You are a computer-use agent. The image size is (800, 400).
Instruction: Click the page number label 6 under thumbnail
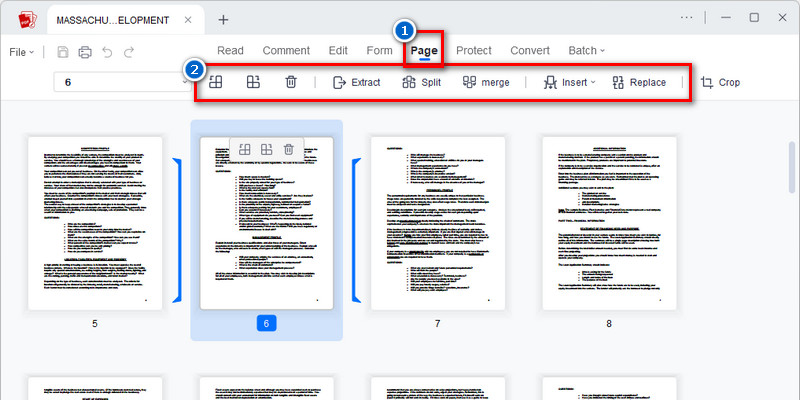click(266, 323)
